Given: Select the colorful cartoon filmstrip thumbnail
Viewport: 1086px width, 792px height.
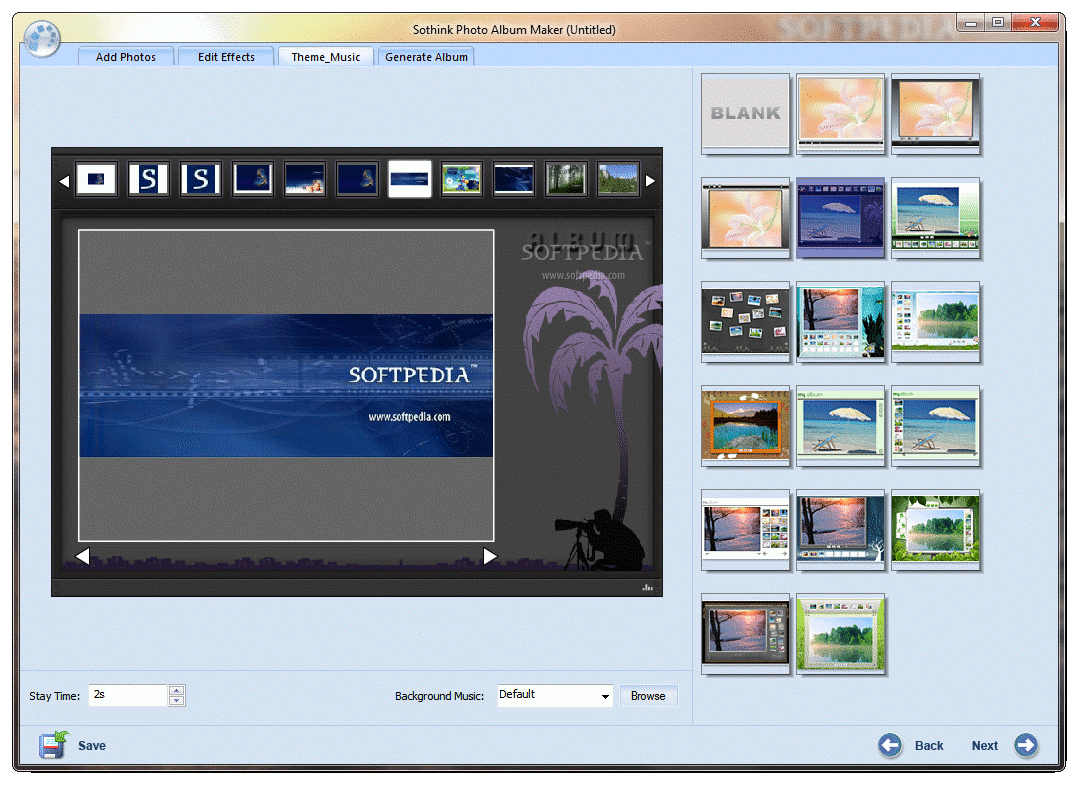Looking at the screenshot, I should (461, 179).
